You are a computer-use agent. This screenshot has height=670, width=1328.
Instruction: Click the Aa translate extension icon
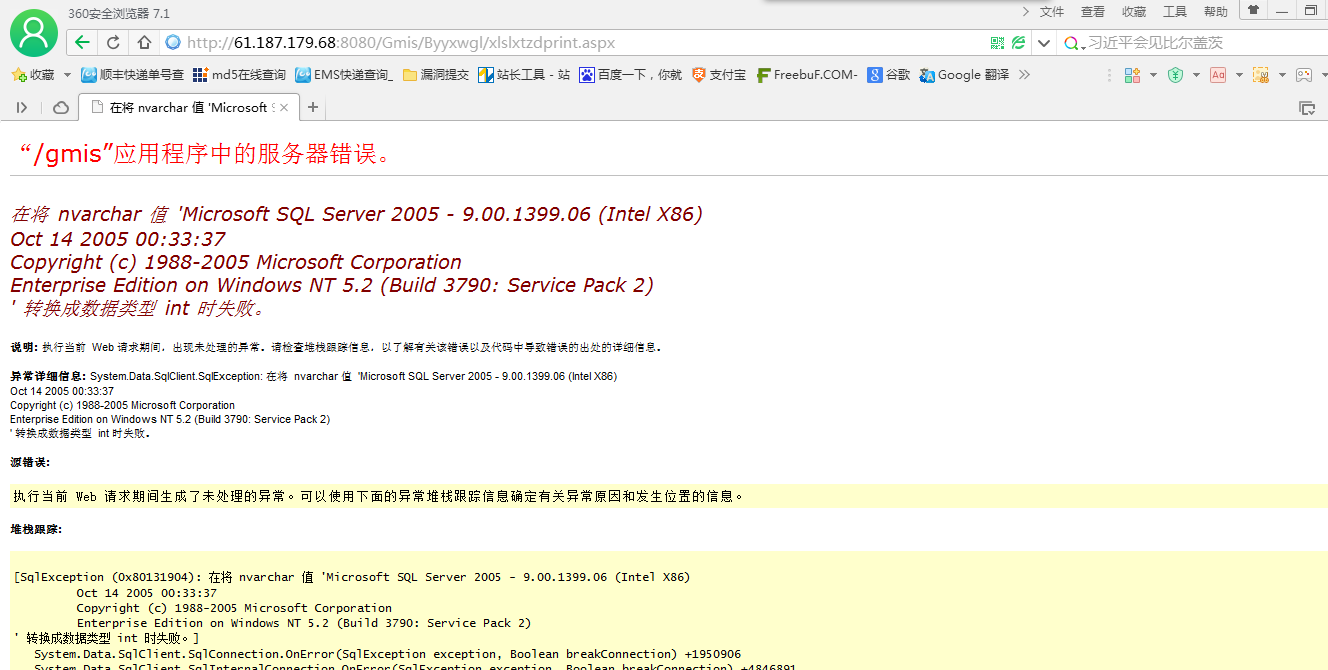click(x=1218, y=75)
